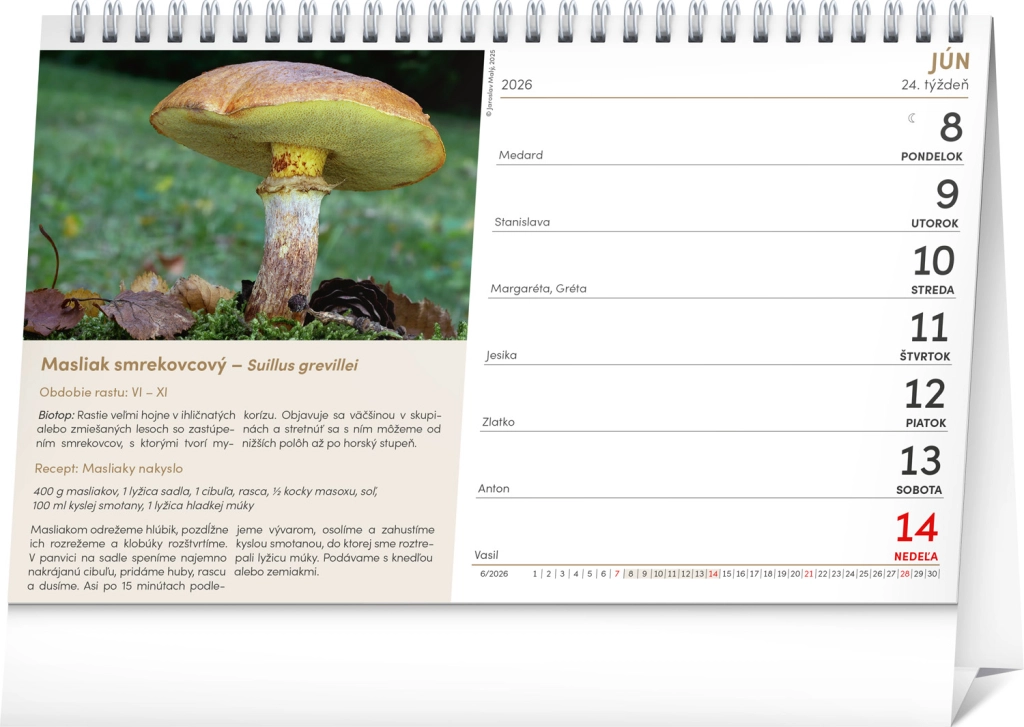This screenshot has height=727, width=1024.
Task: Choose Tuesday date 9
Action: (946, 195)
